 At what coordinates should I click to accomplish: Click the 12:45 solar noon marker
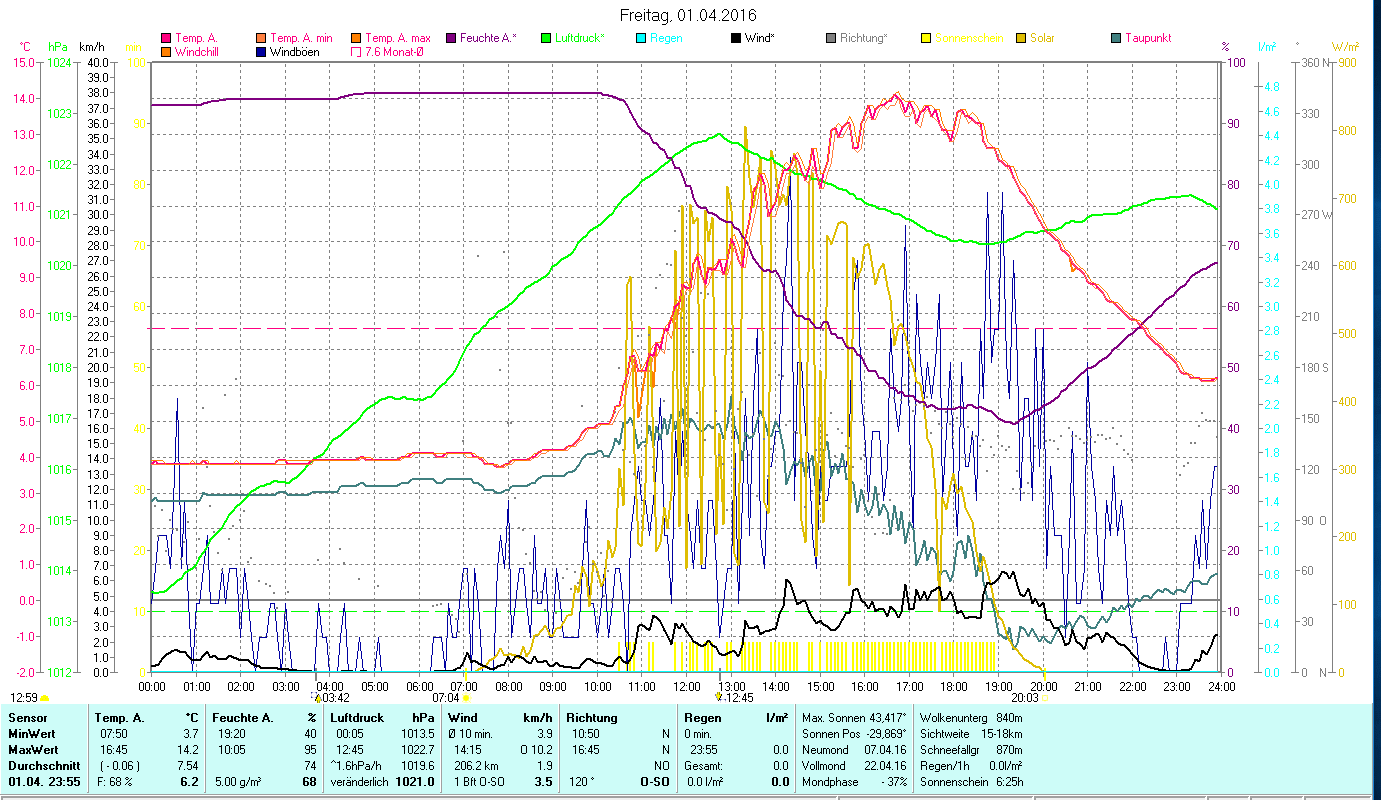[x=738, y=697]
